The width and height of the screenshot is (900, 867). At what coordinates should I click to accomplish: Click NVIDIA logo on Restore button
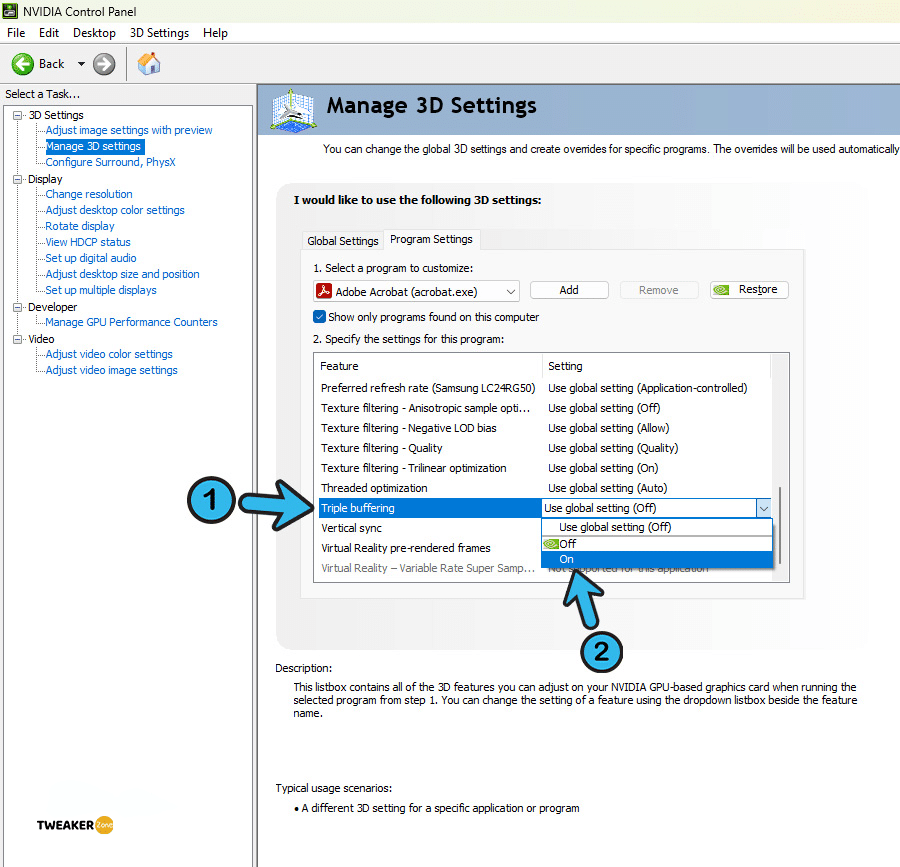(721, 290)
